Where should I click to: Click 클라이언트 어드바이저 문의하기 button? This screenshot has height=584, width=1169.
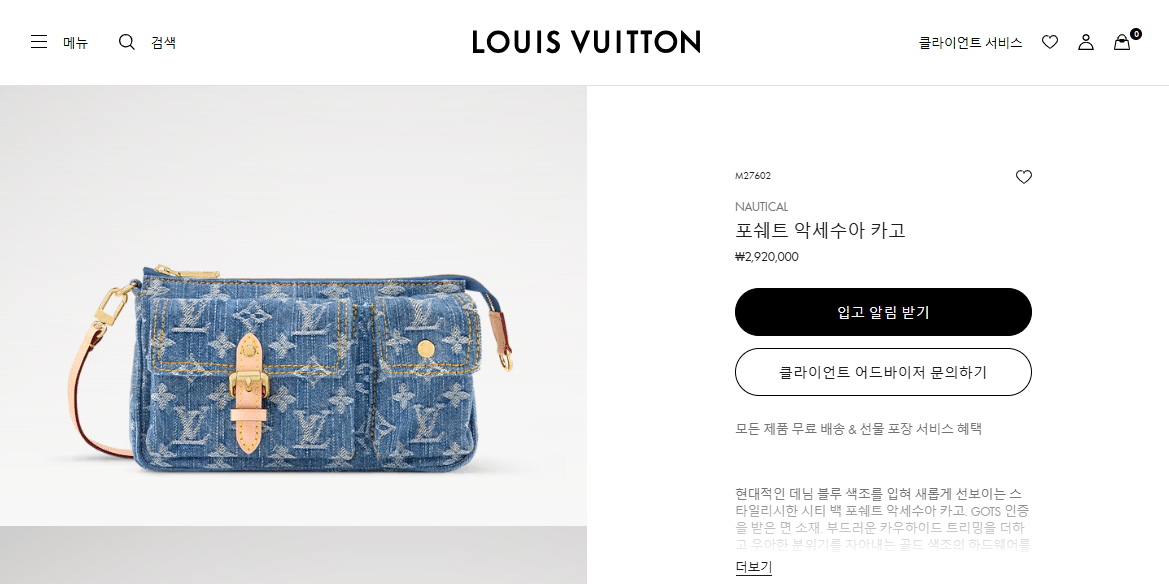(x=883, y=371)
